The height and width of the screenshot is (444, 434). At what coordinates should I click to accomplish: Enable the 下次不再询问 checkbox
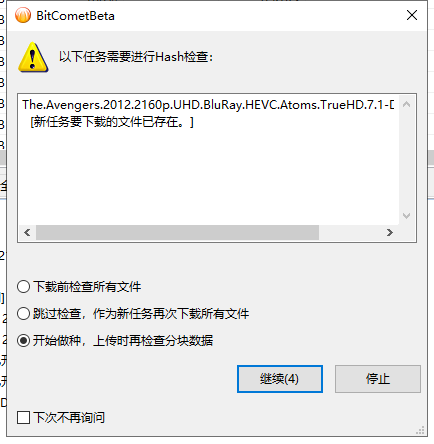(23, 417)
